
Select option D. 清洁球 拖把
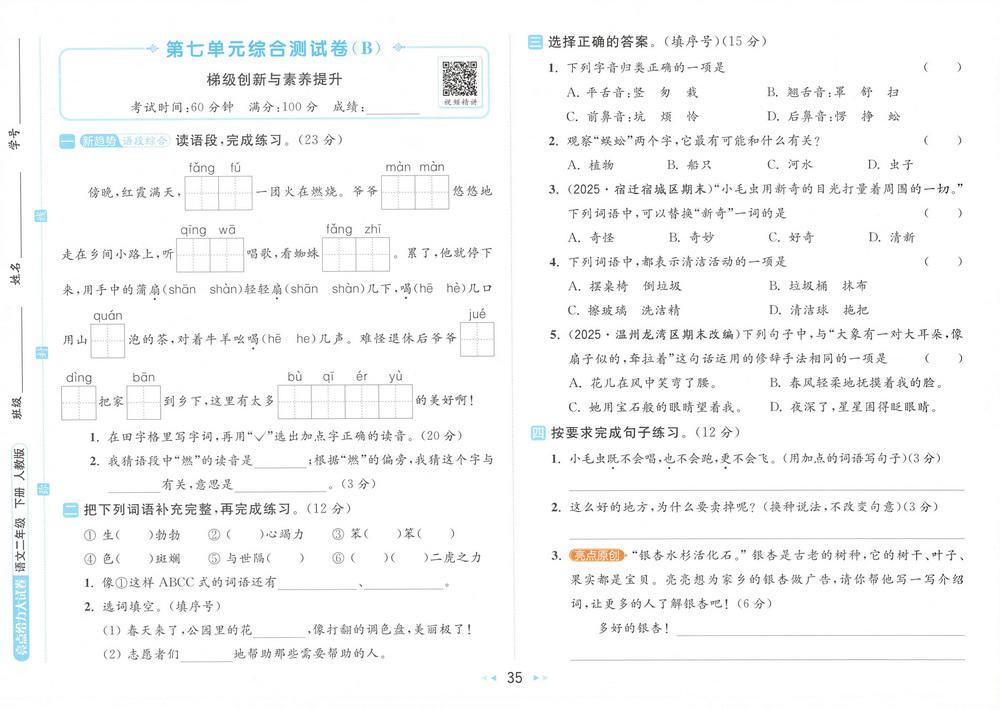click(818, 310)
